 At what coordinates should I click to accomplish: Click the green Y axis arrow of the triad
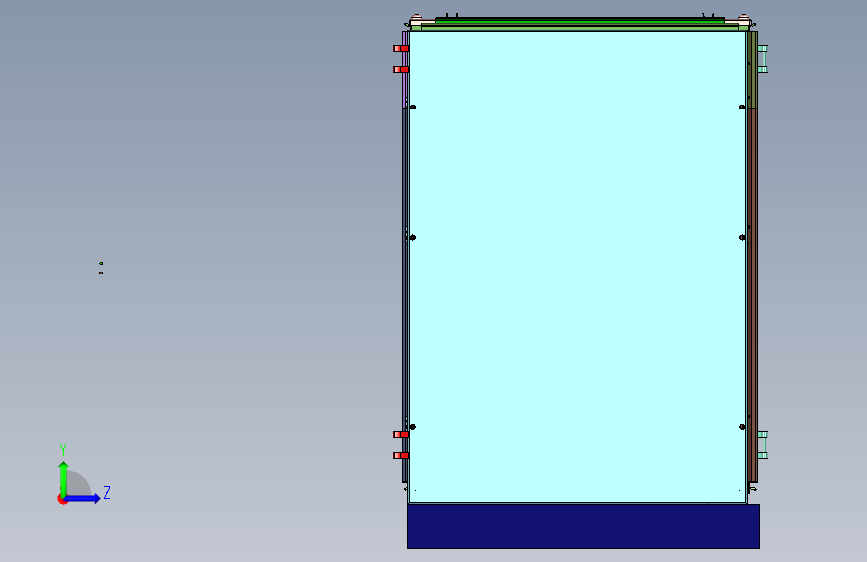click(64, 478)
